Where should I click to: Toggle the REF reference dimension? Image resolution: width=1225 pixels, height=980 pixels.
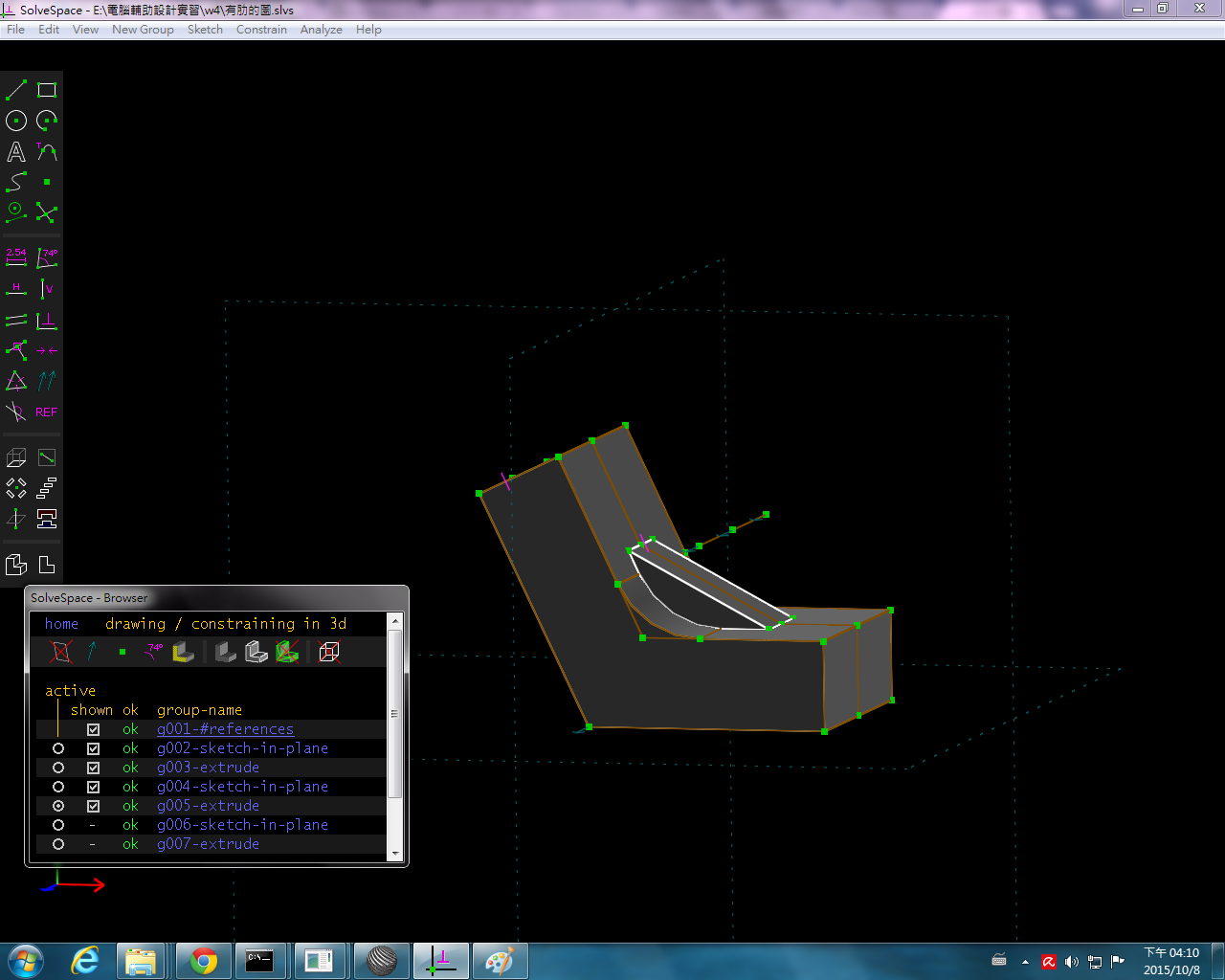pyautogui.click(x=47, y=412)
